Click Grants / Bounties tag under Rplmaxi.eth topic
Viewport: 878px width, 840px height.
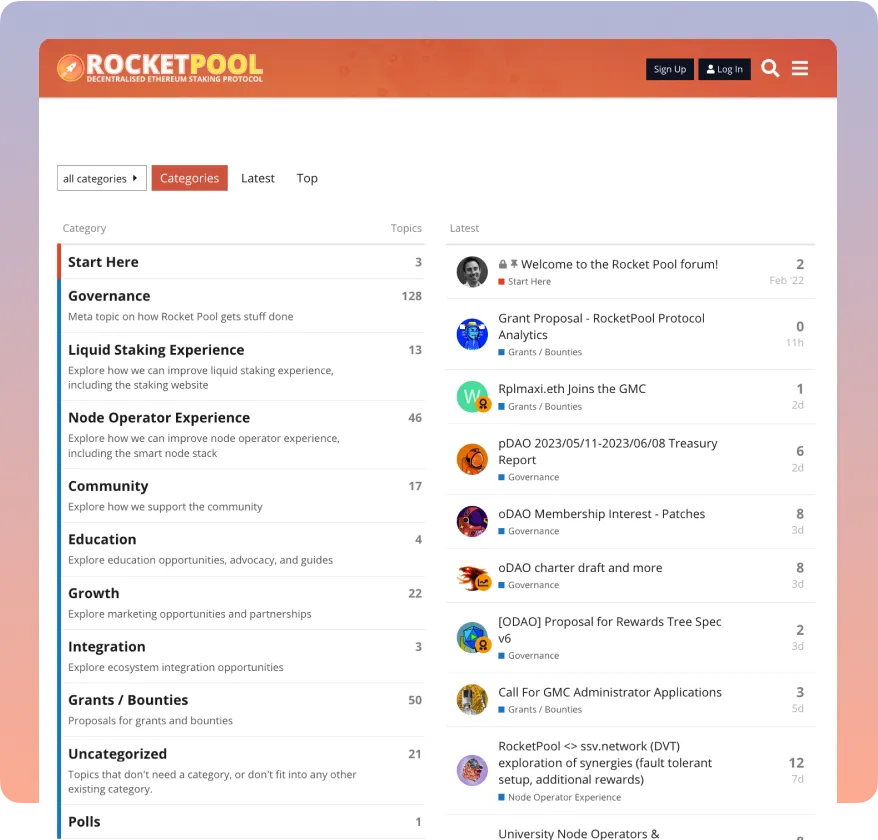coord(544,407)
